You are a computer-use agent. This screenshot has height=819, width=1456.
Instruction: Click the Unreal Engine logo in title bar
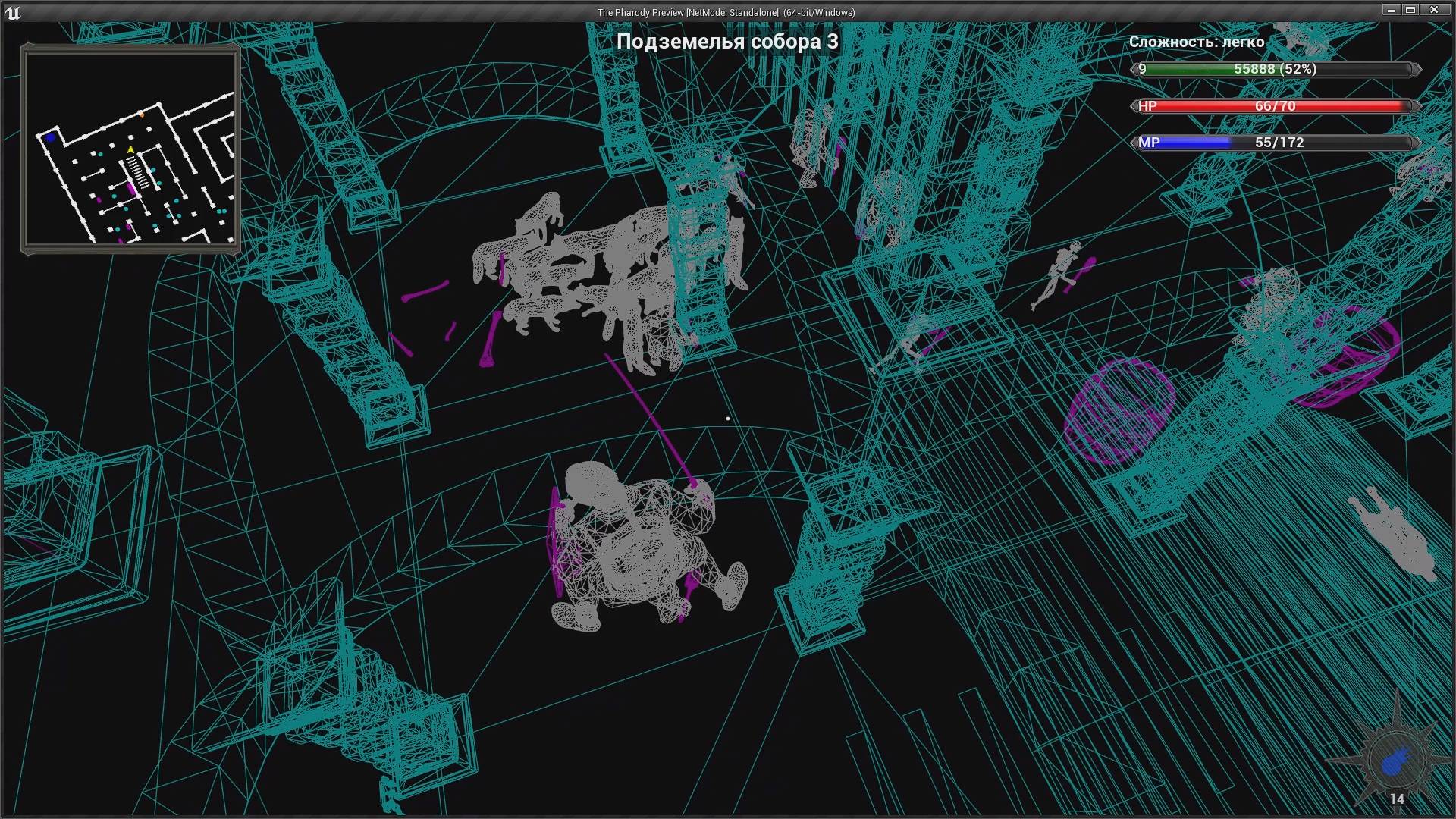tap(13, 12)
